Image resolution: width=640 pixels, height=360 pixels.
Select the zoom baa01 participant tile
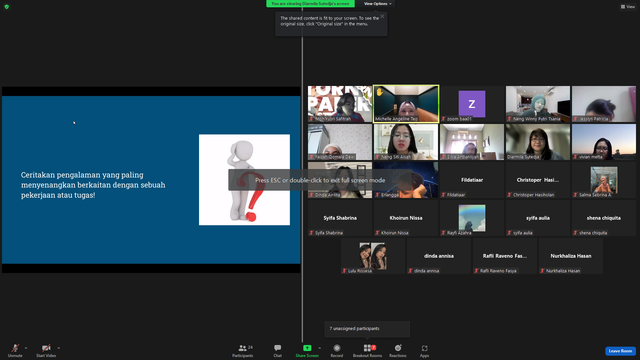[x=472, y=104]
